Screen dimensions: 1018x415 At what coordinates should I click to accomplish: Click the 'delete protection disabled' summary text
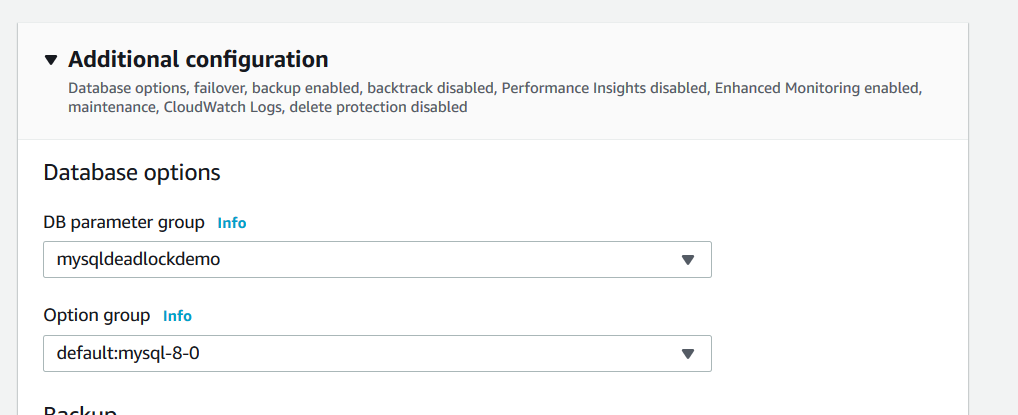click(378, 106)
